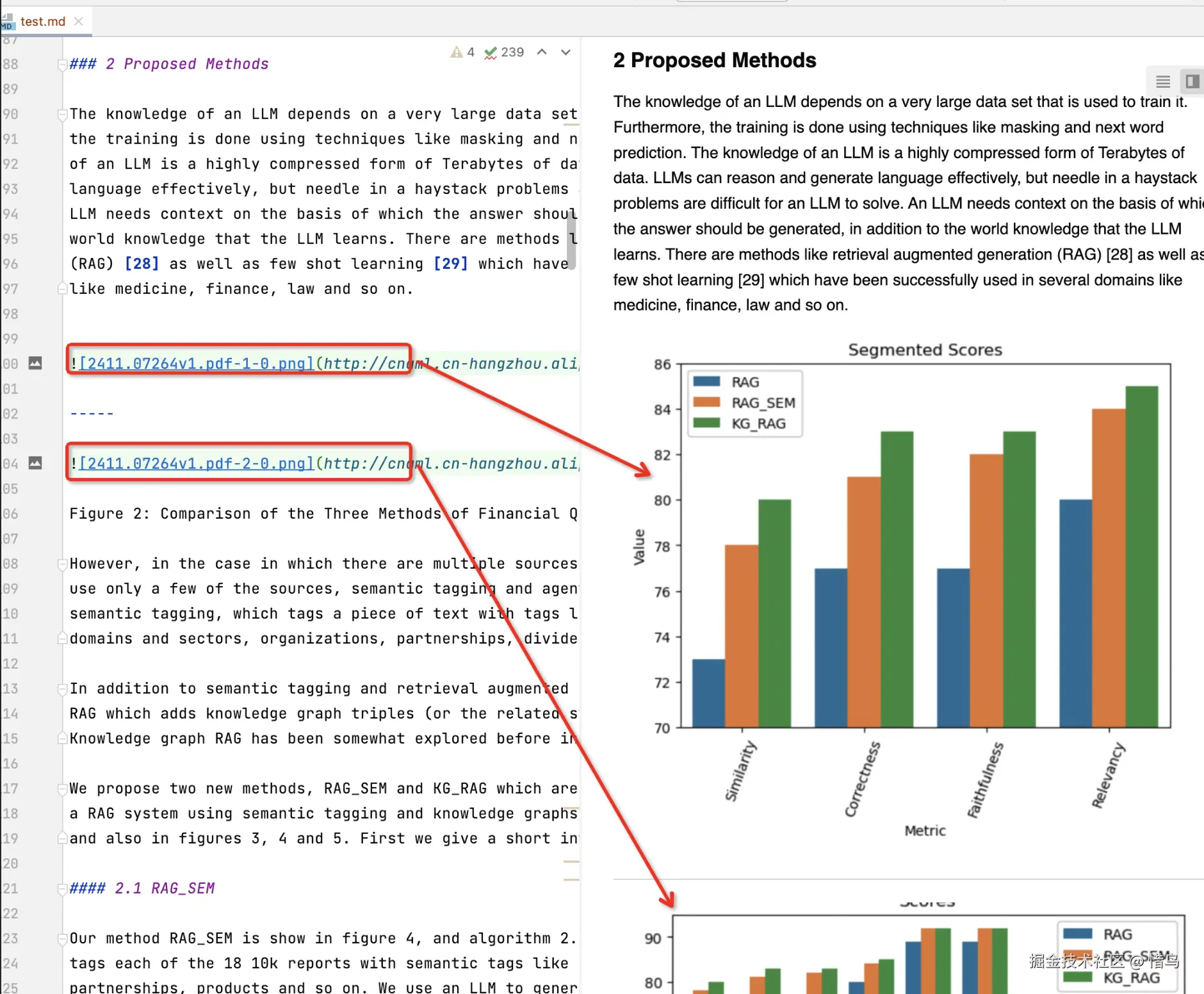Select the test.md tab
Image resolution: width=1204 pixels, height=994 pixels.
point(43,21)
